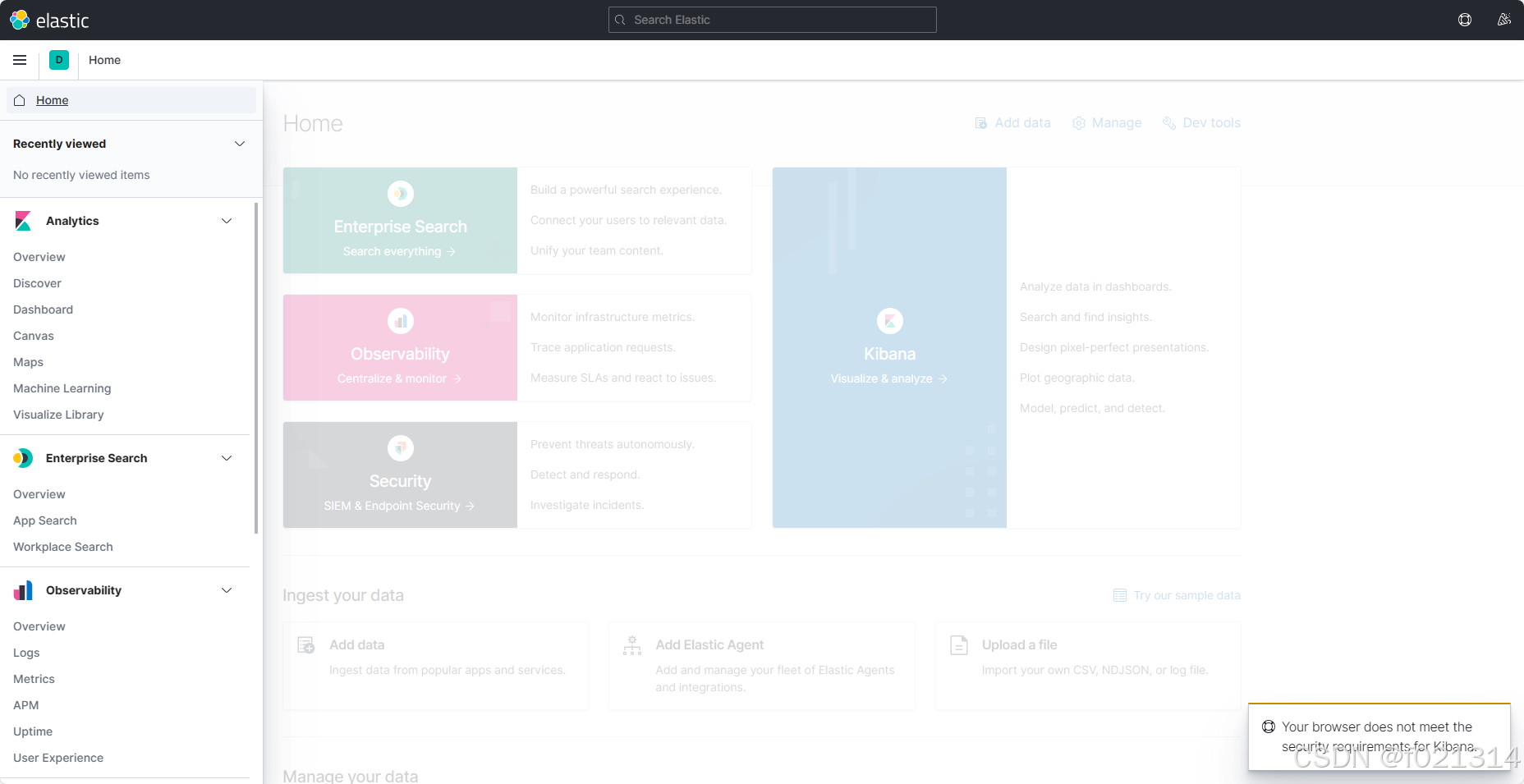
Task: Click the sample data table icon
Action: tap(1120, 595)
